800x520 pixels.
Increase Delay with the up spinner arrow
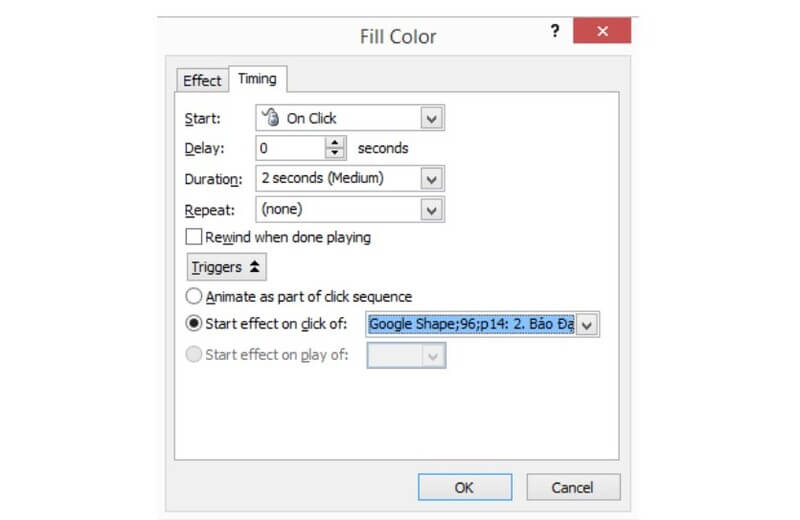pos(335,142)
